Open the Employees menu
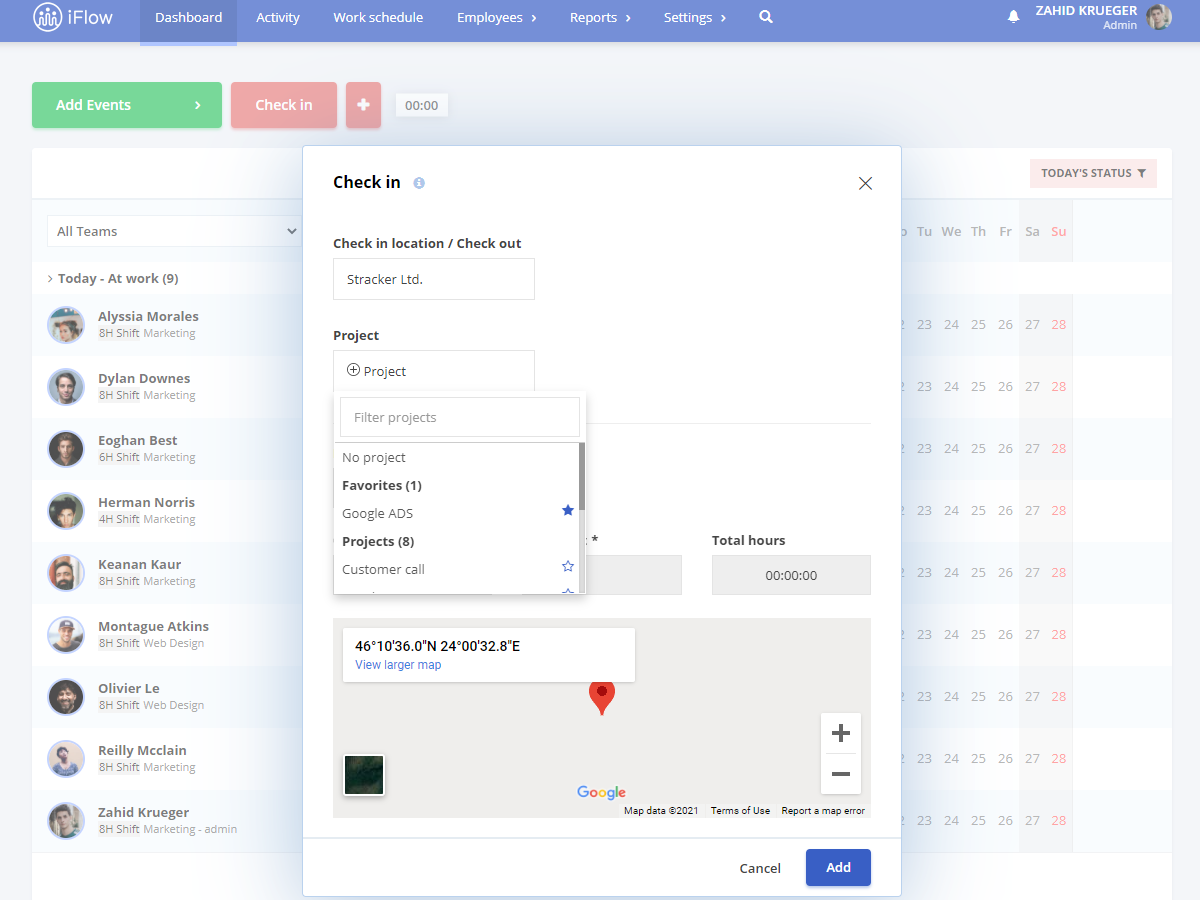1200x900 pixels. [x=497, y=17]
